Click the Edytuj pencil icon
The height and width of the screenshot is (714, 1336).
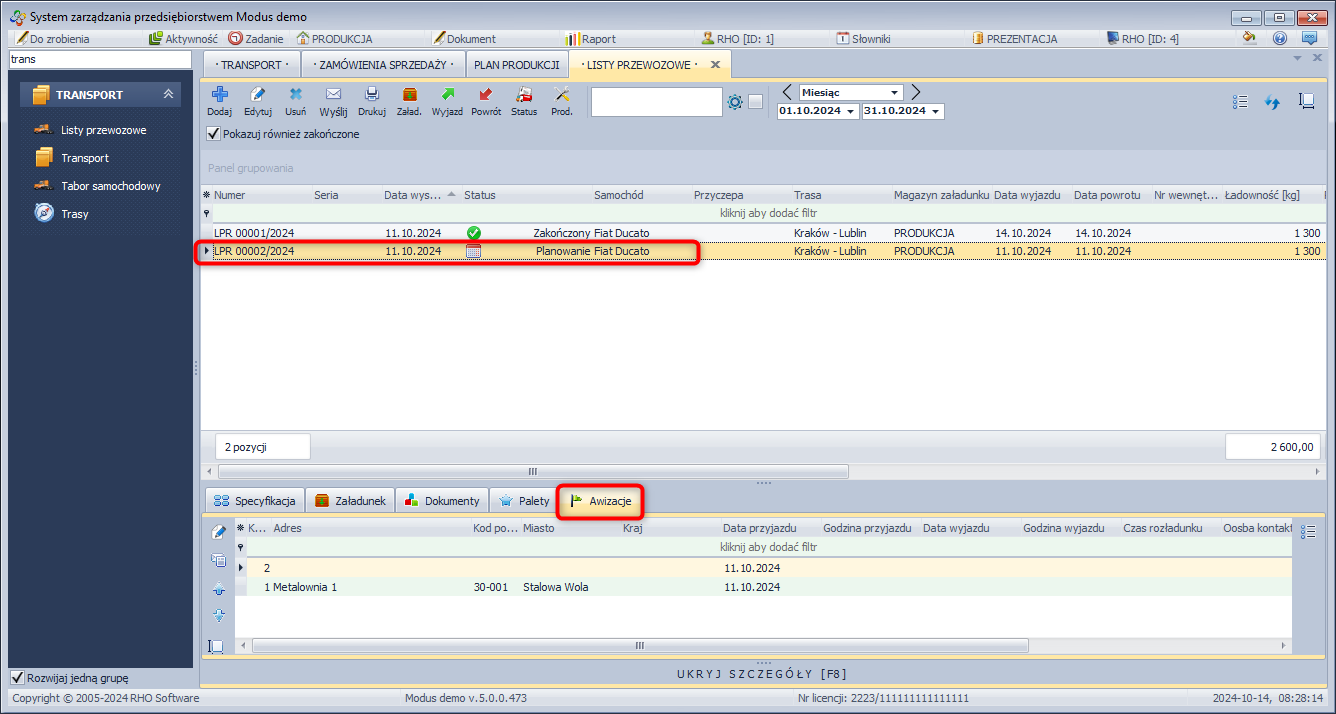click(258, 95)
